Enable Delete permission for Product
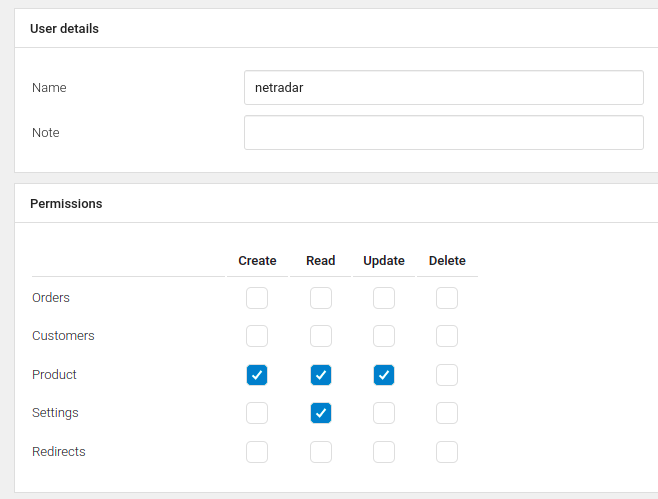 pyautogui.click(x=447, y=375)
